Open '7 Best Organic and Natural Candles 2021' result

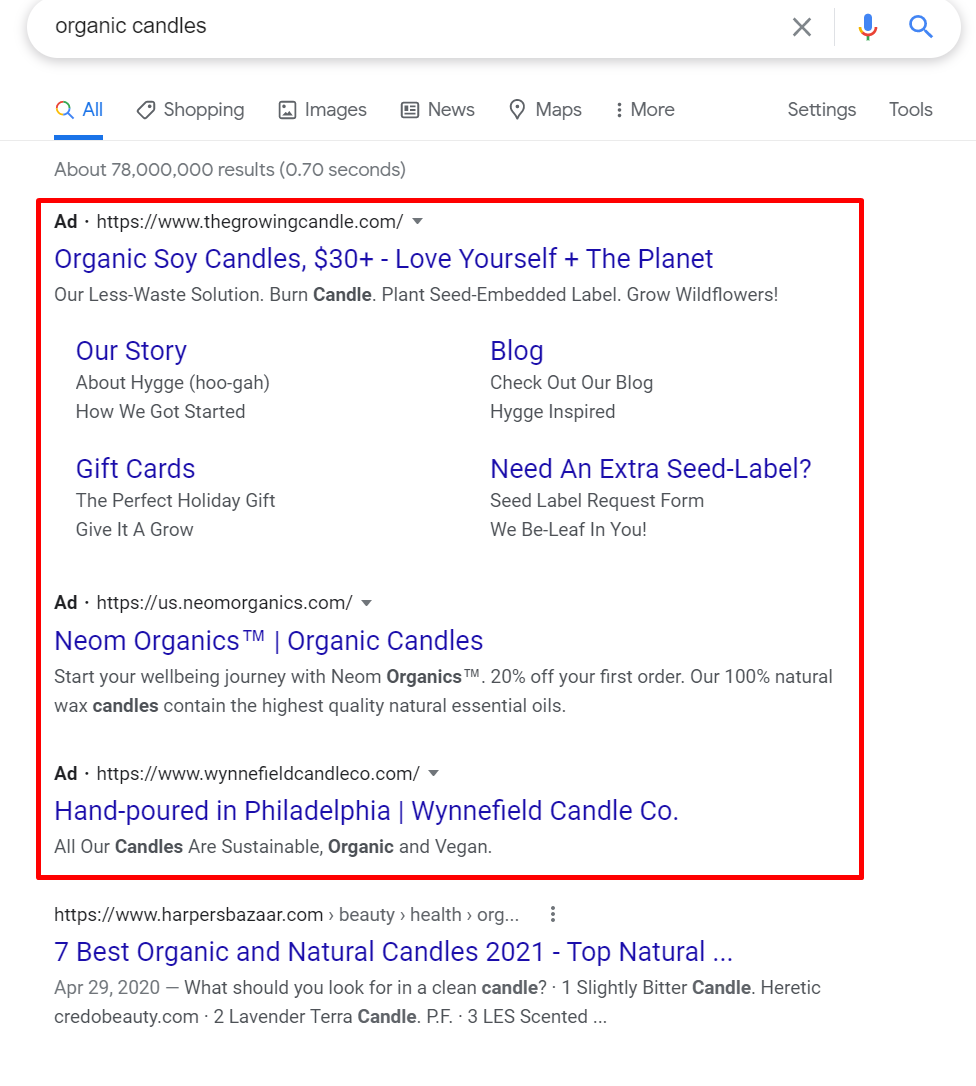coord(393,952)
